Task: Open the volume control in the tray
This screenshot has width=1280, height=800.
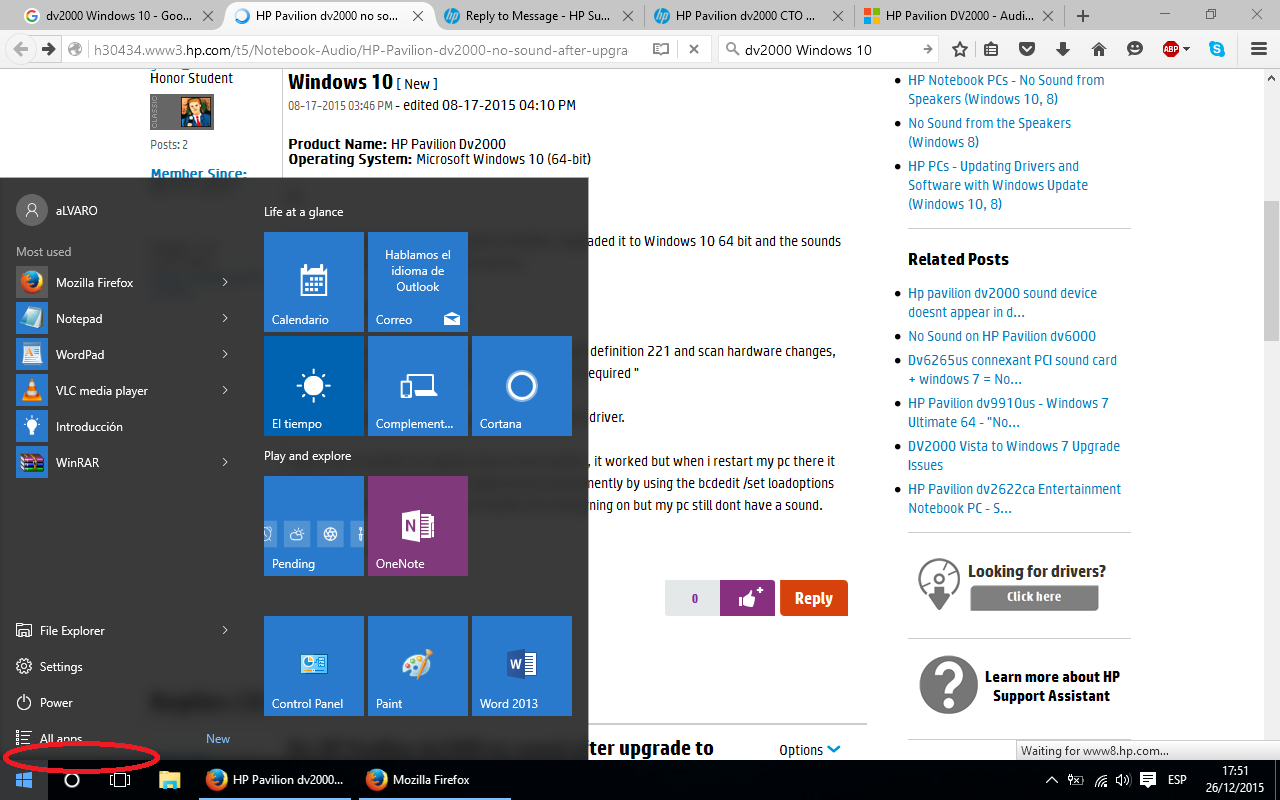Action: click(x=1122, y=780)
